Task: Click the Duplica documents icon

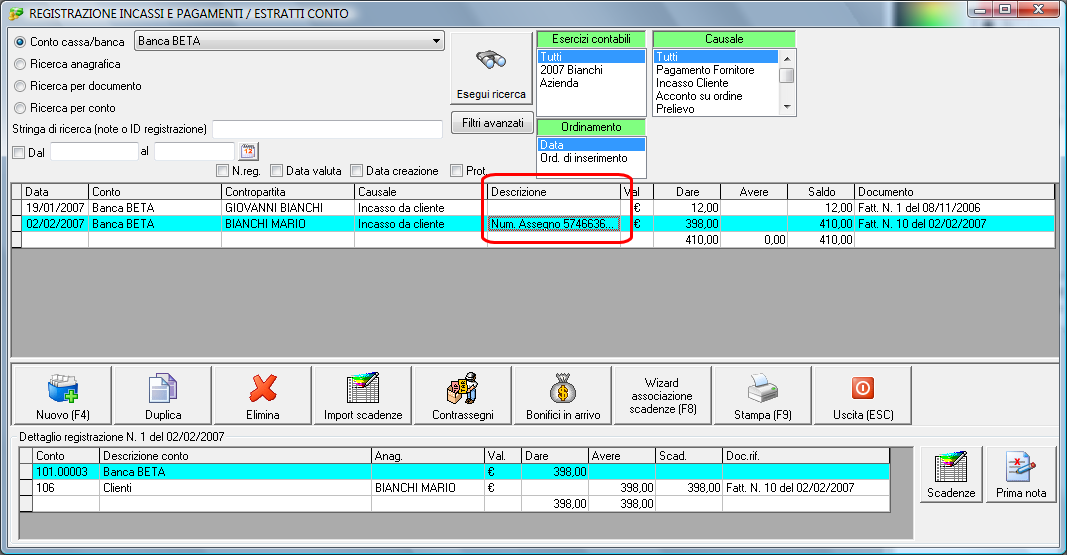Action: point(163,388)
